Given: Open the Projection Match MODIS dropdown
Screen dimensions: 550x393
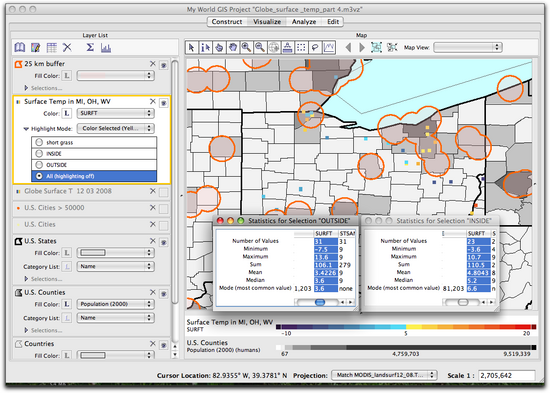Looking at the screenshot, I should point(384,375).
